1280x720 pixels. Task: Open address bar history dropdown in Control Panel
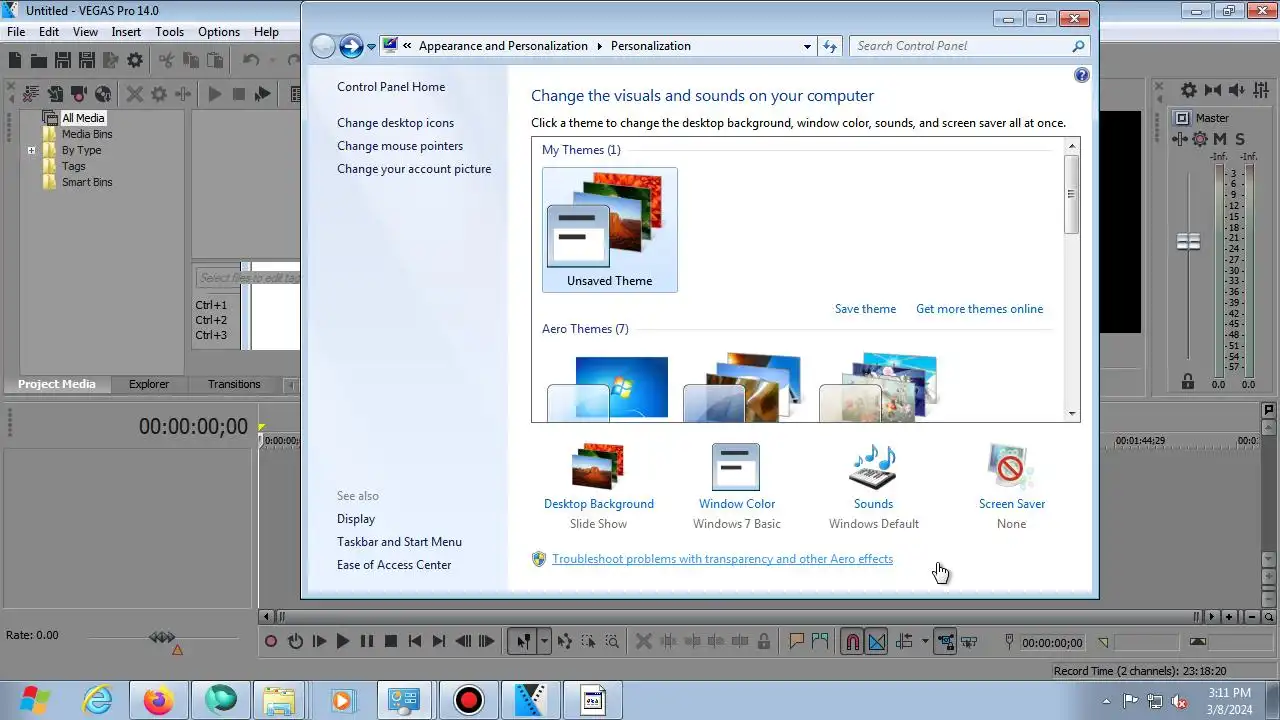(x=808, y=46)
